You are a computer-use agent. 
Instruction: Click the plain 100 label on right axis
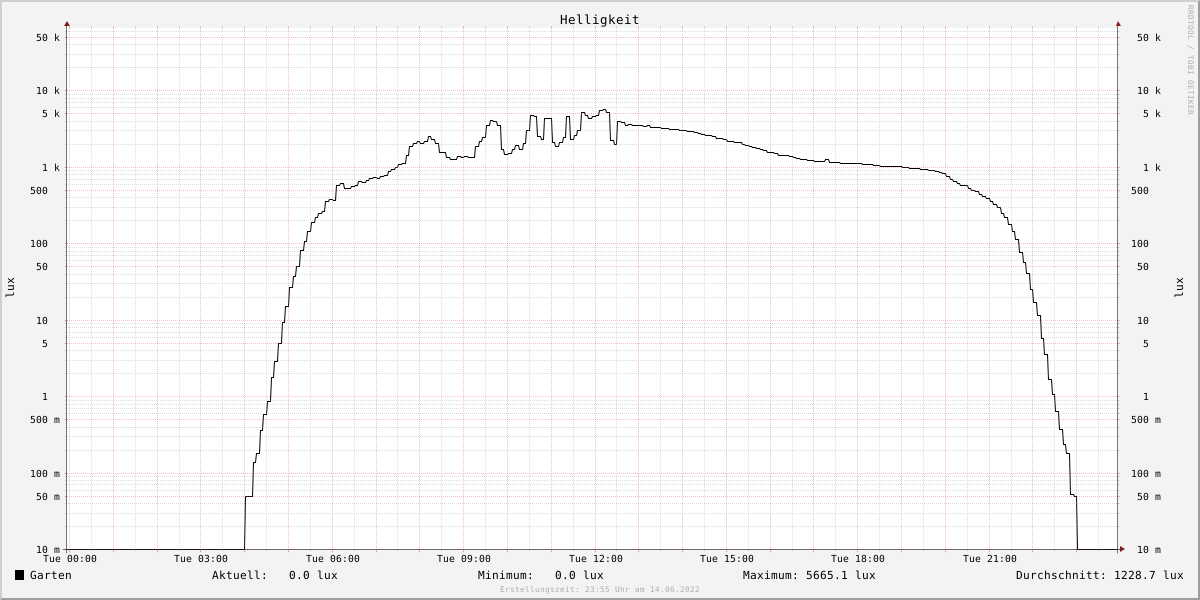click(x=1140, y=244)
